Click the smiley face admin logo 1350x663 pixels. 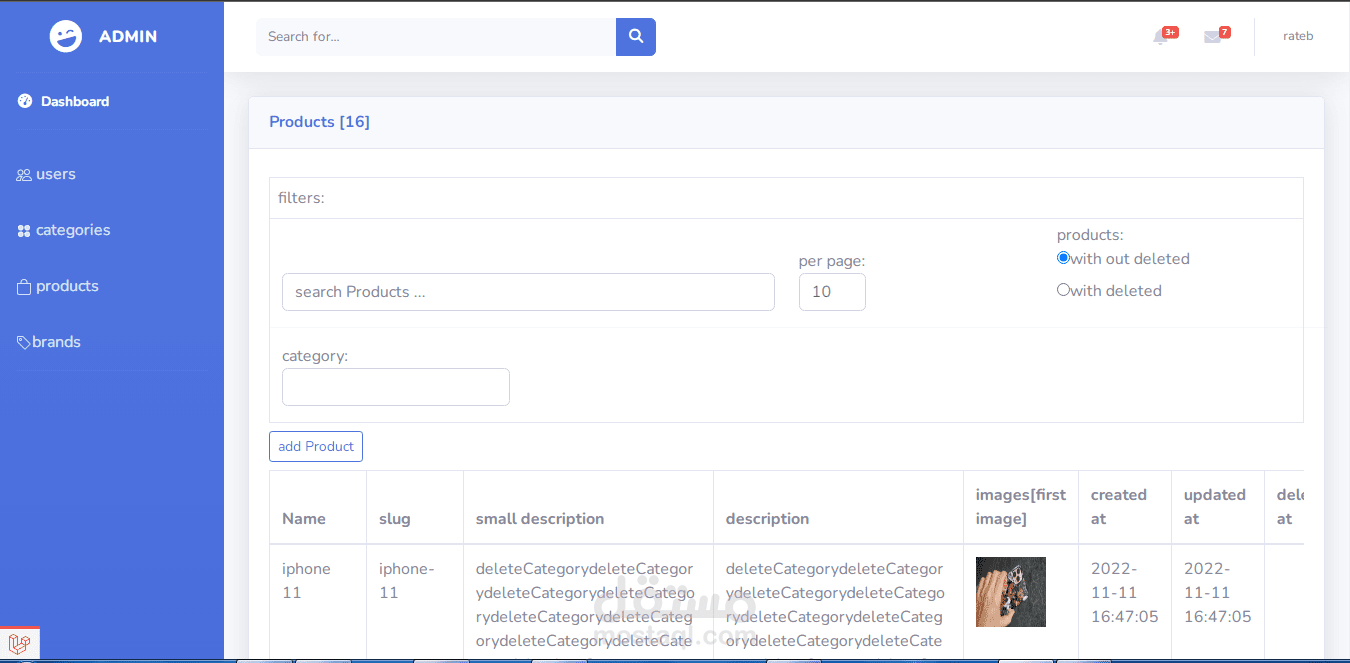[x=66, y=37]
